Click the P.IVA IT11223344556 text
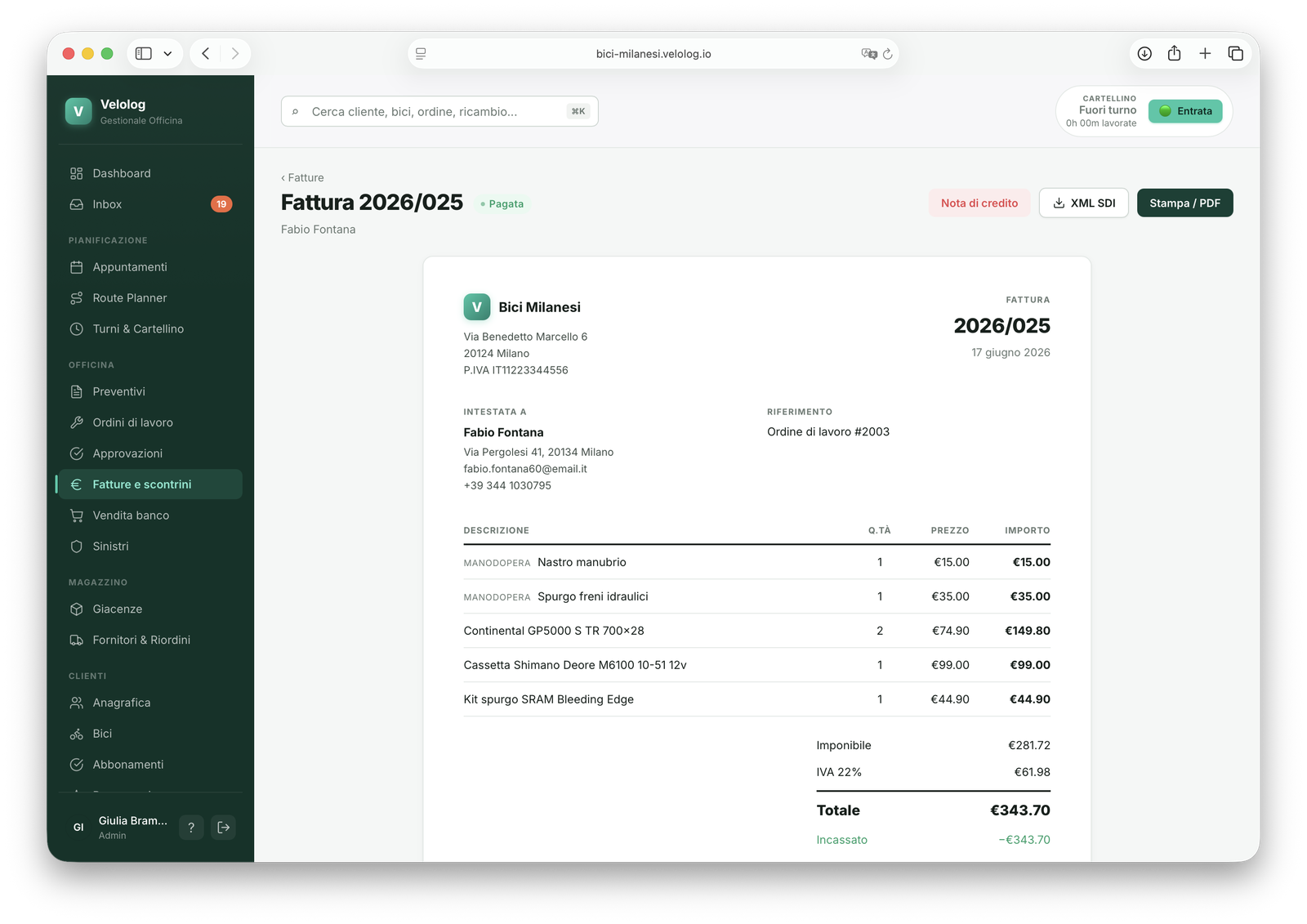 tap(516, 370)
